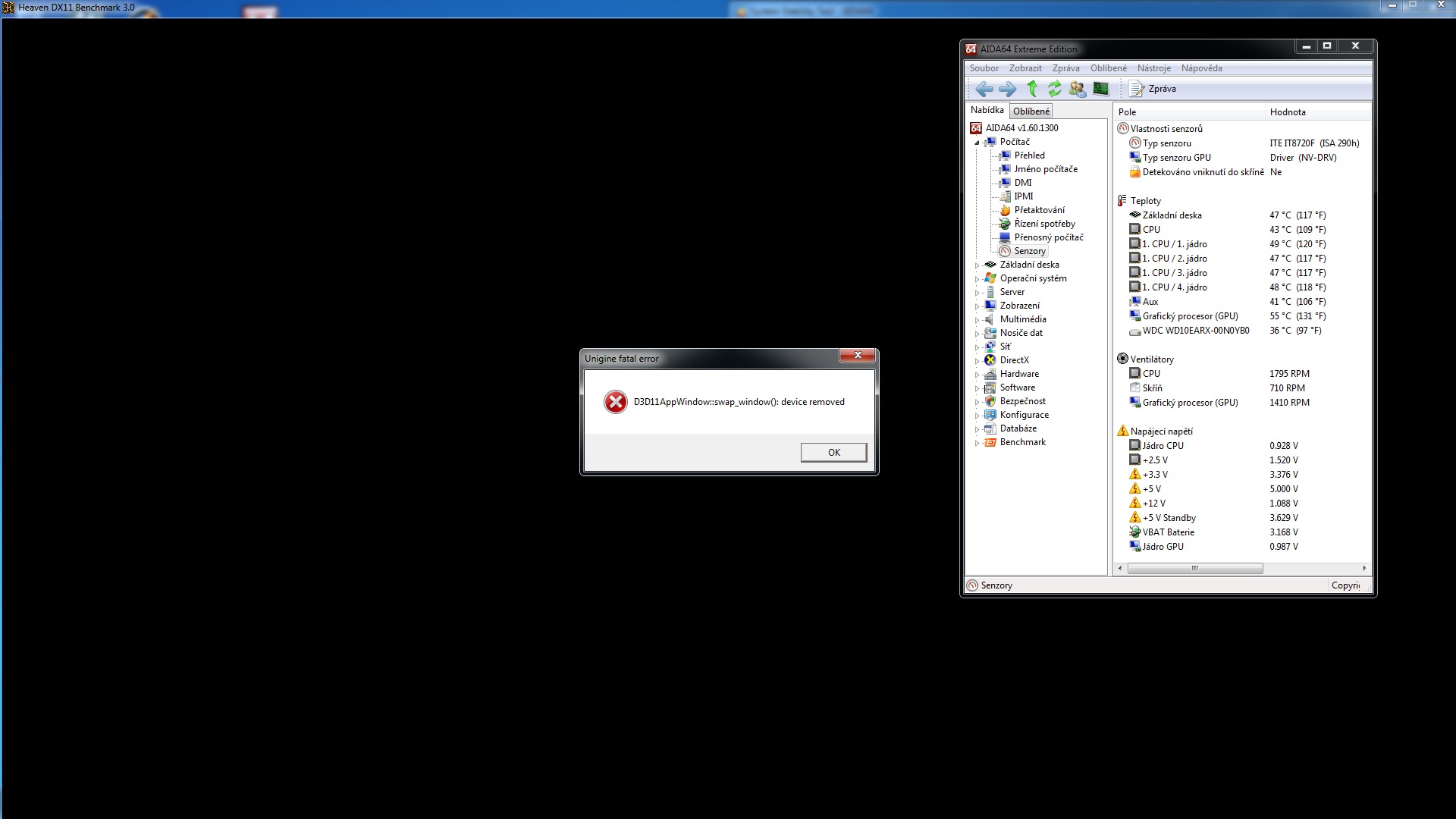
Task: Click the Hodnota column header
Action: (x=1288, y=112)
